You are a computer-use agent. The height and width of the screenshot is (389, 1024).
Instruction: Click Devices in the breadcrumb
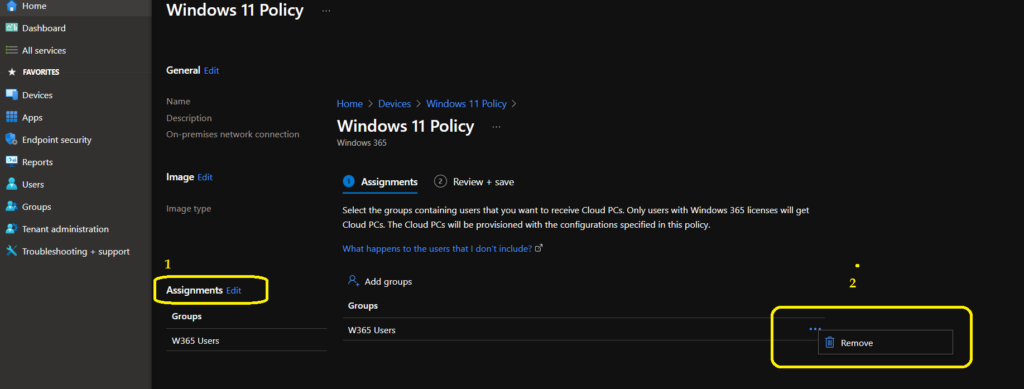coord(394,104)
